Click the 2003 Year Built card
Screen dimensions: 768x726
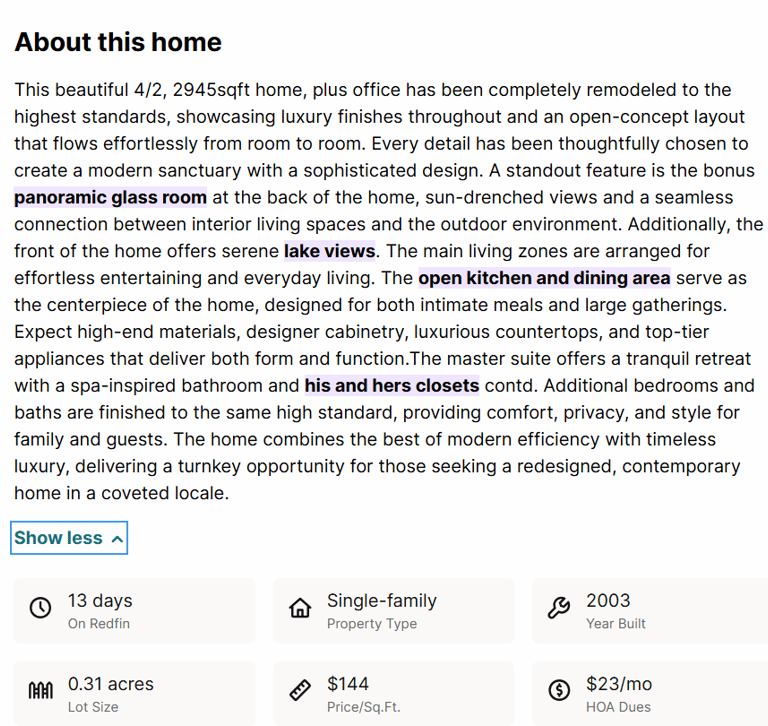tap(650, 611)
